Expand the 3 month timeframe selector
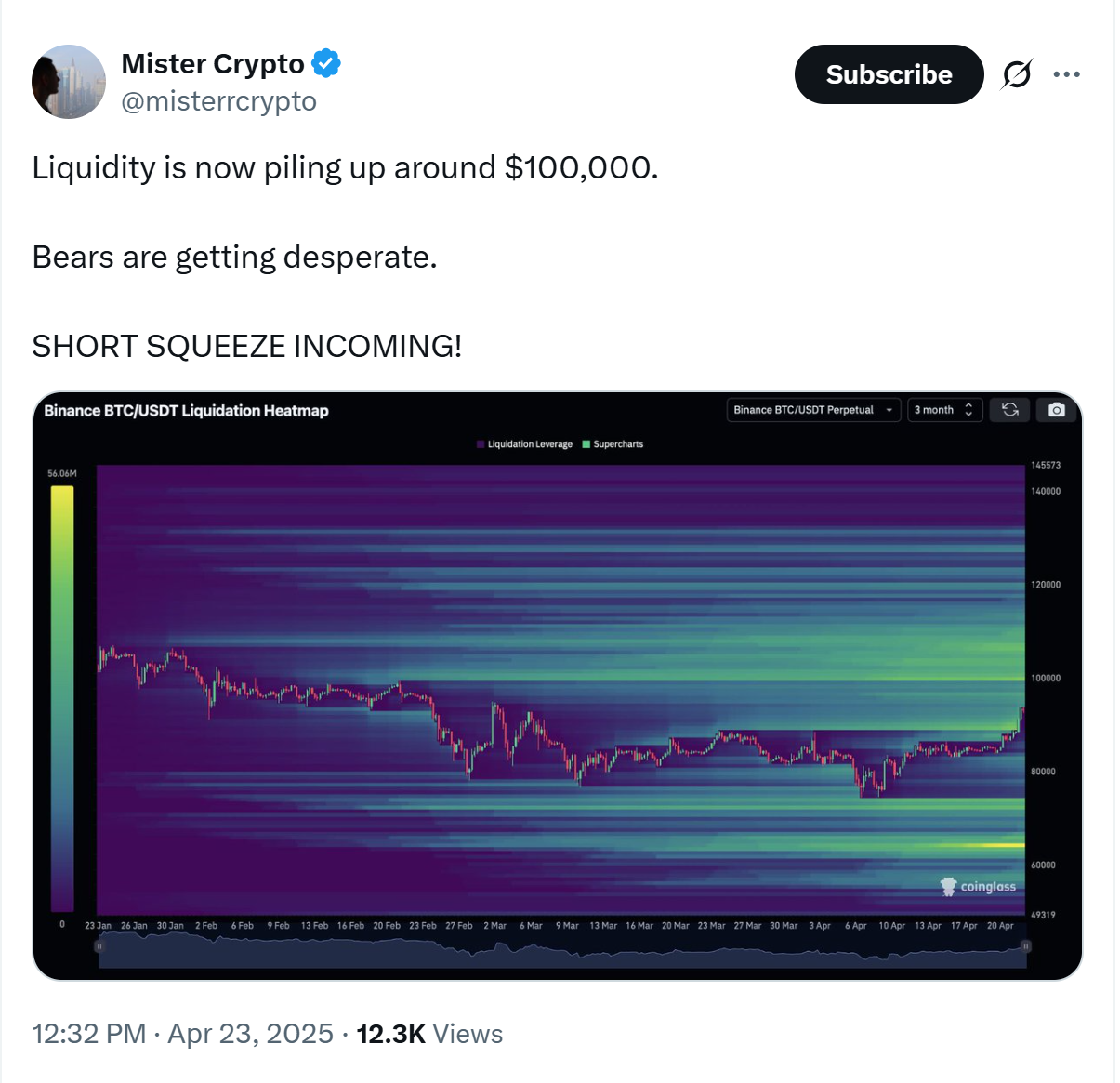This screenshot has height=1083, width=1120. (x=943, y=410)
